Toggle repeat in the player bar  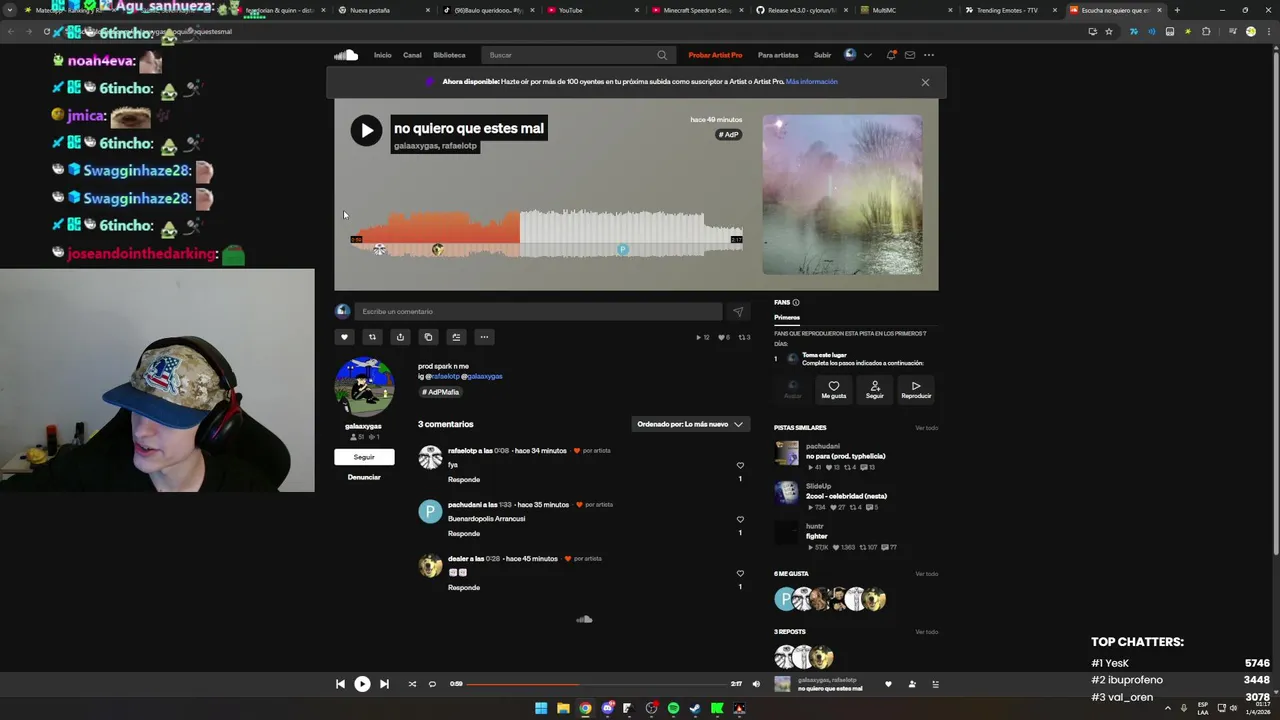pyautogui.click(x=432, y=684)
